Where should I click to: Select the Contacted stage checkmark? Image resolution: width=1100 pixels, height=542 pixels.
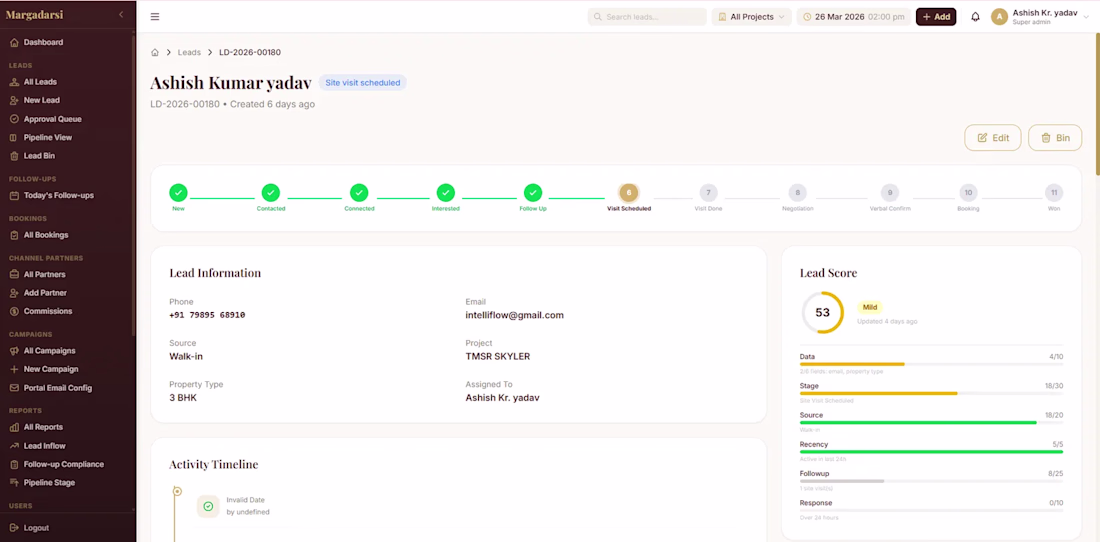[x=271, y=192]
